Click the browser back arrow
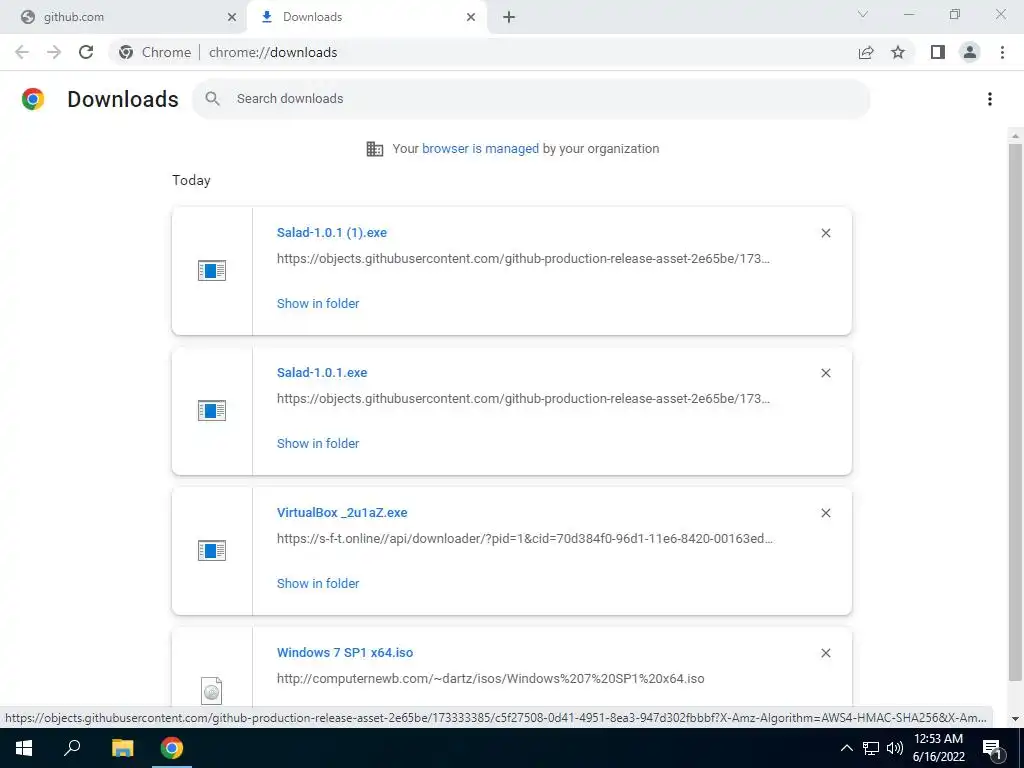Screen dimensions: 1024x768 pos(22,52)
